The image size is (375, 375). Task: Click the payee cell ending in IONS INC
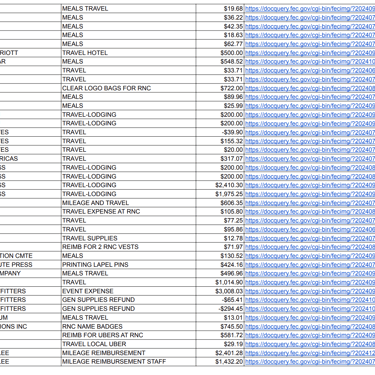click(31, 327)
